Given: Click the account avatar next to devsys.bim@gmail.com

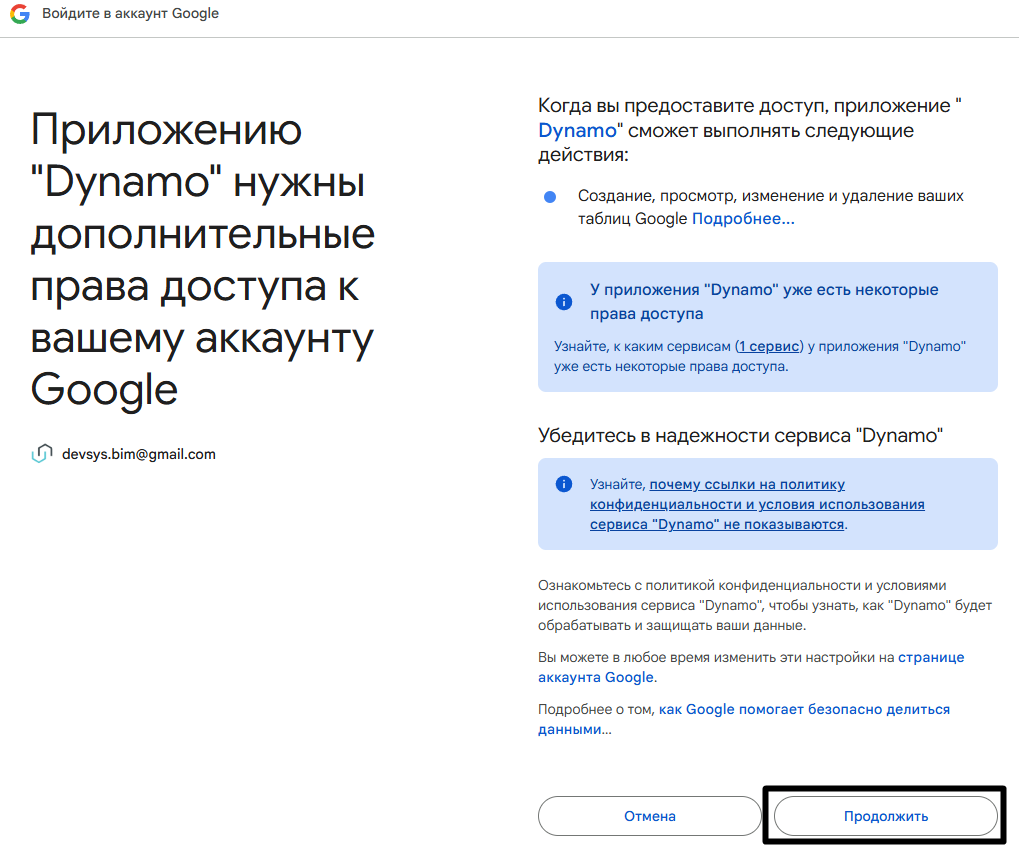Looking at the screenshot, I should (x=42, y=454).
